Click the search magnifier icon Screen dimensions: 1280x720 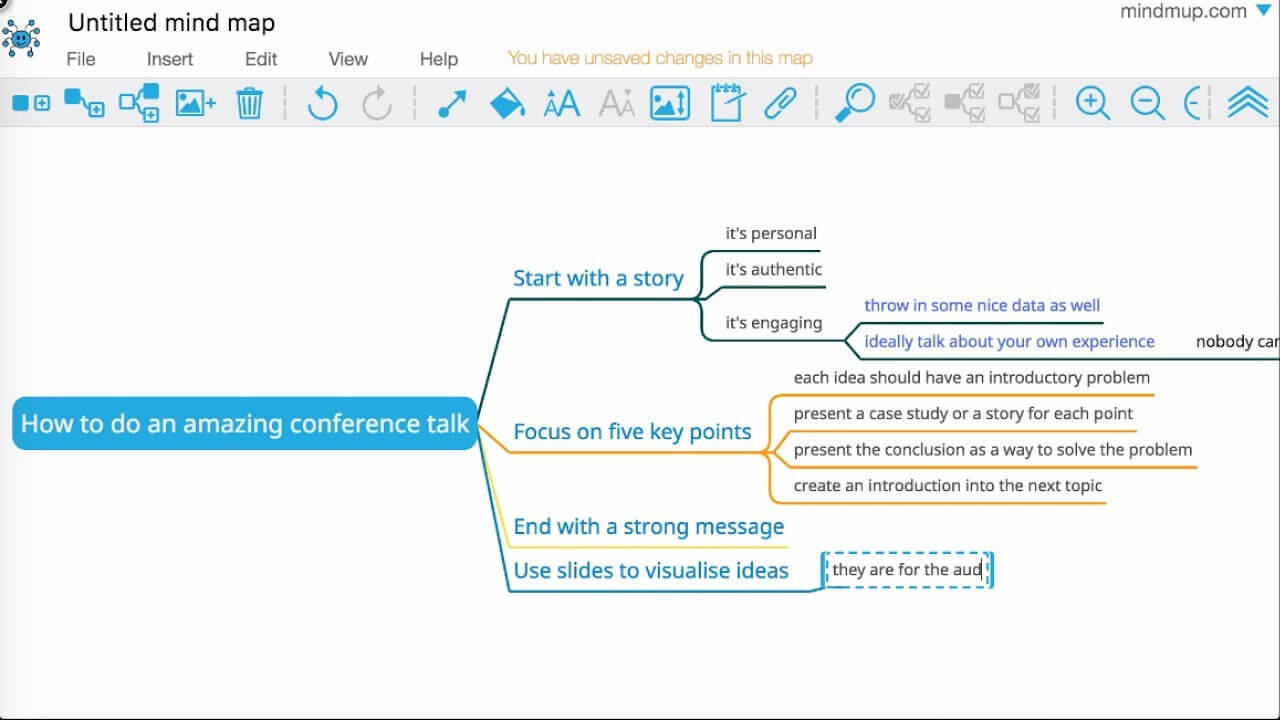[854, 102]
